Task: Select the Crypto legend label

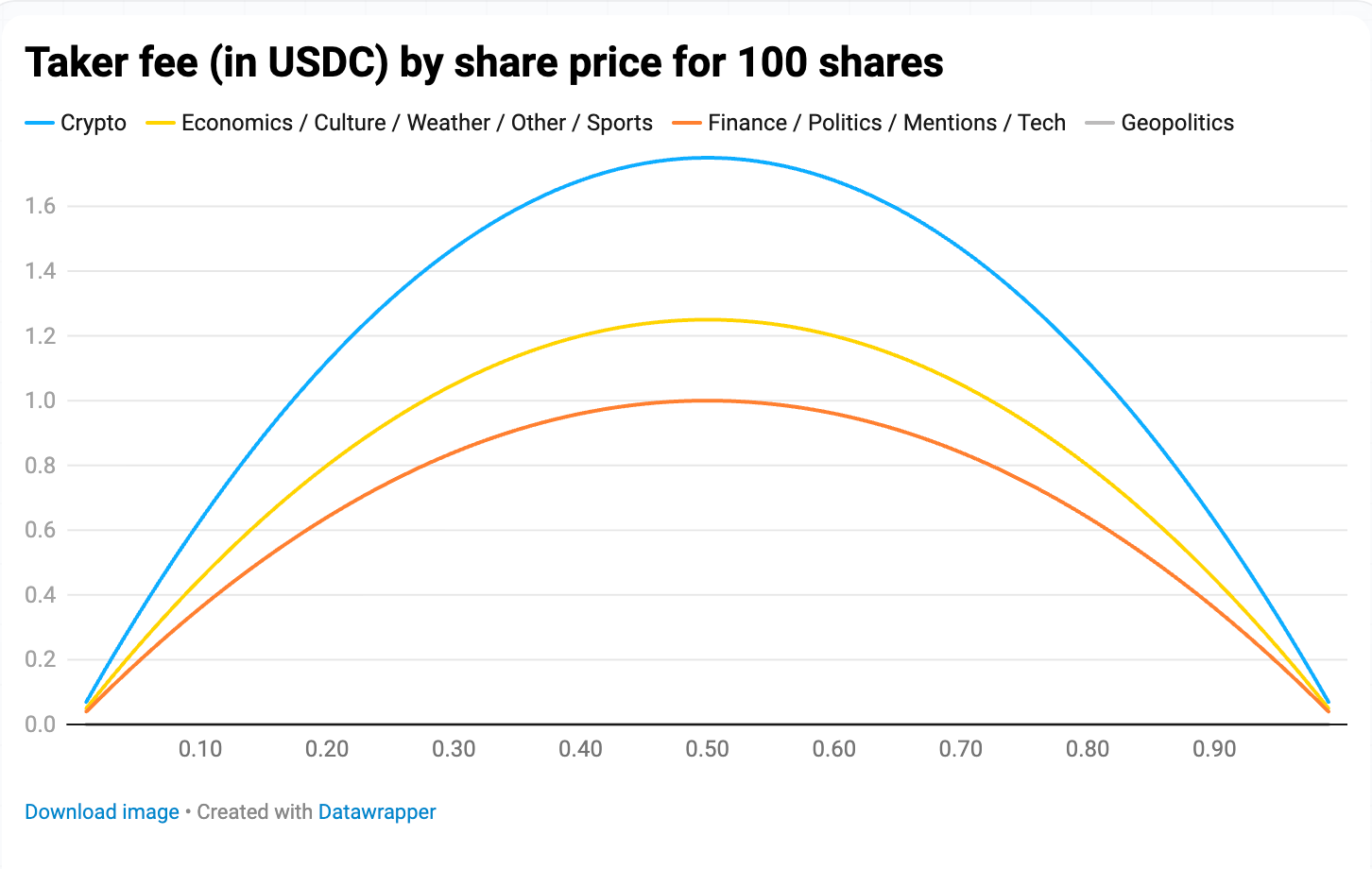Action: pos(94,124)
